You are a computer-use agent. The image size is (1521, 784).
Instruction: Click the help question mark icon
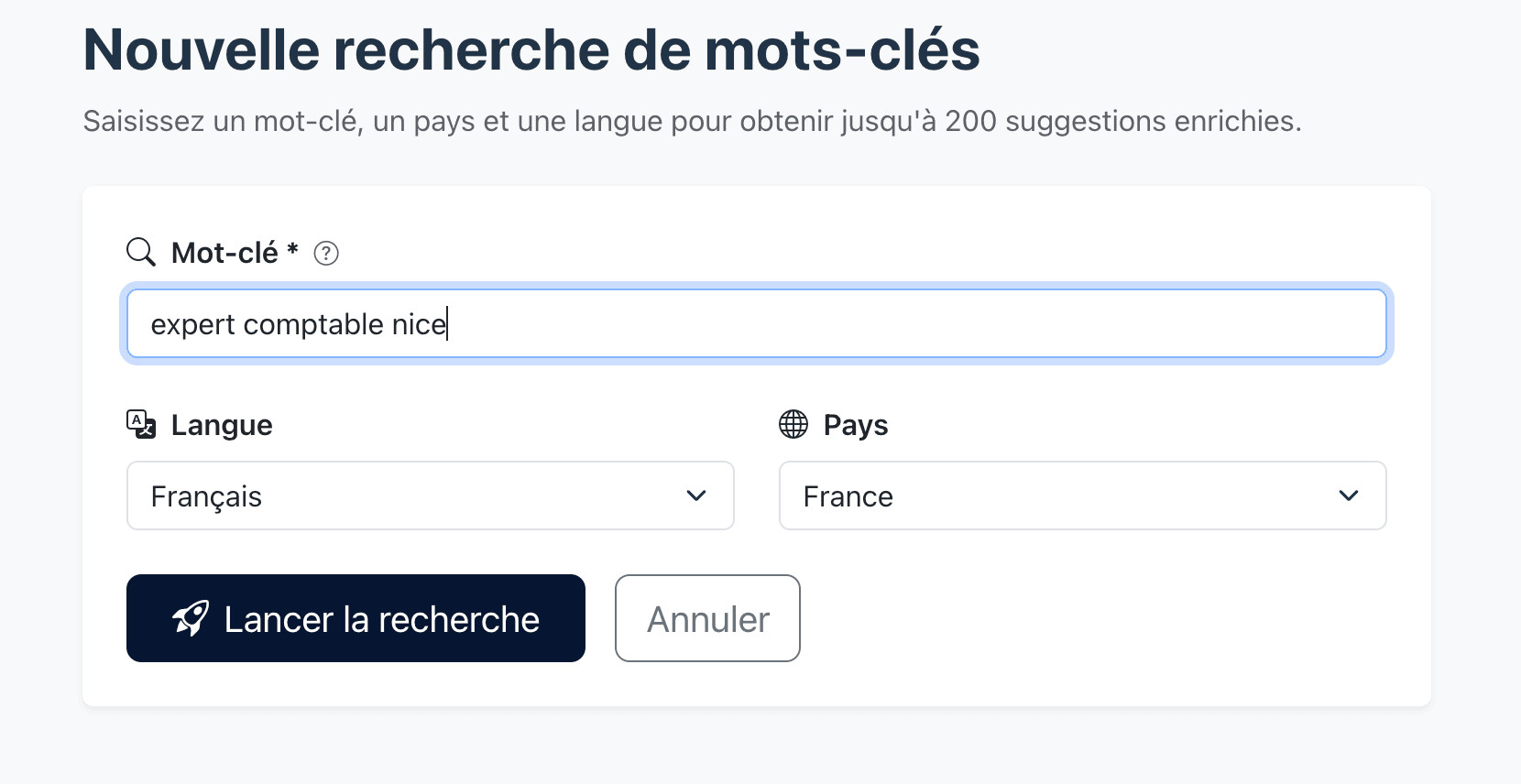pyautogui.click(x=326, y=253)
